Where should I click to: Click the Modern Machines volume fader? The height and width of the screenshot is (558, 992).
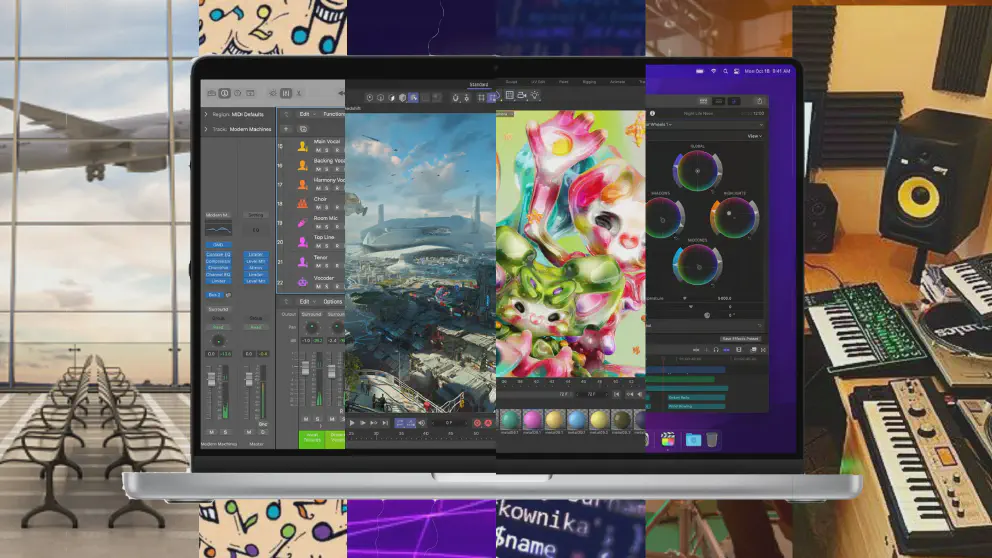211,379
